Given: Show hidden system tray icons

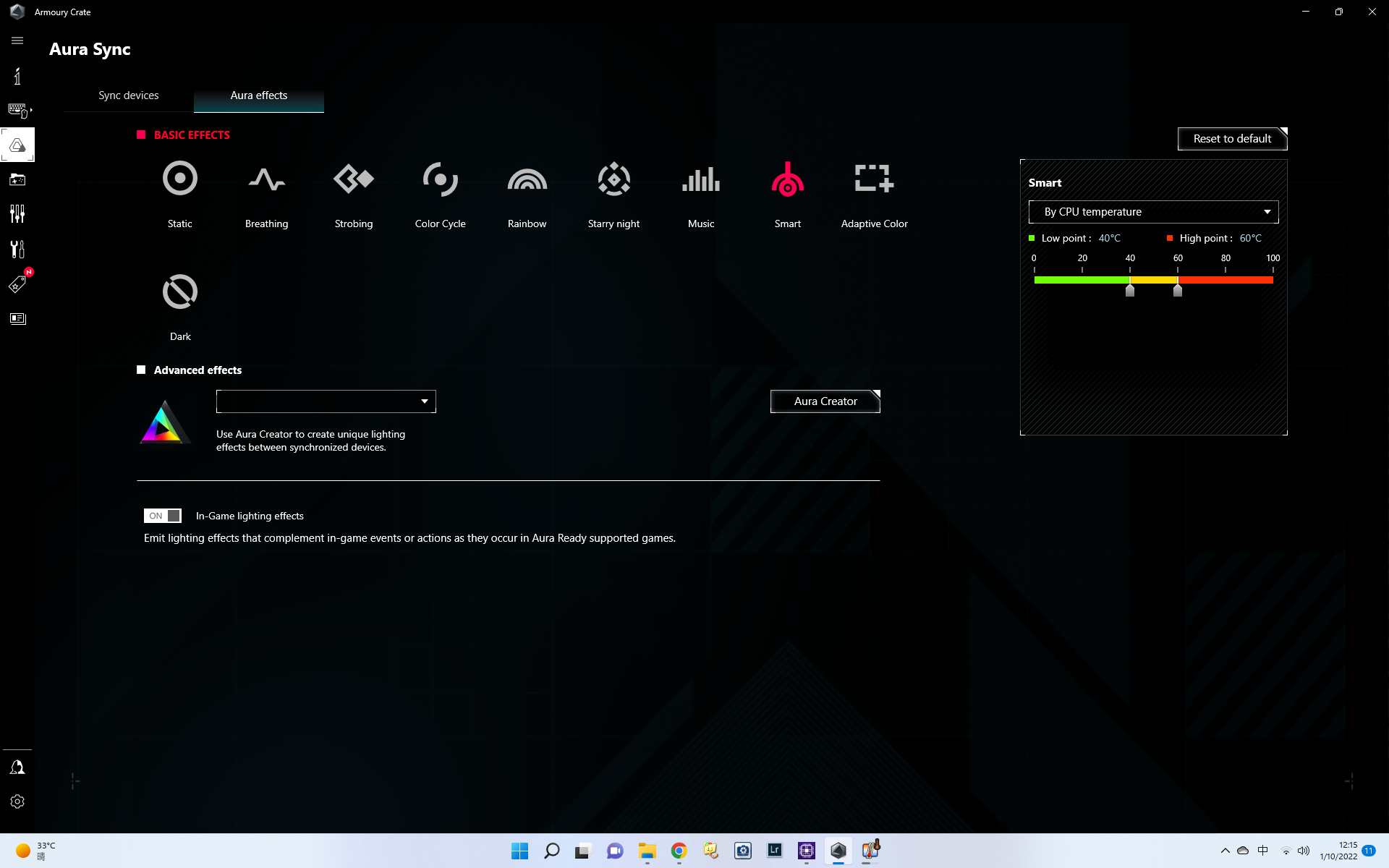Looking at the screenshot, I should 1225,851.
